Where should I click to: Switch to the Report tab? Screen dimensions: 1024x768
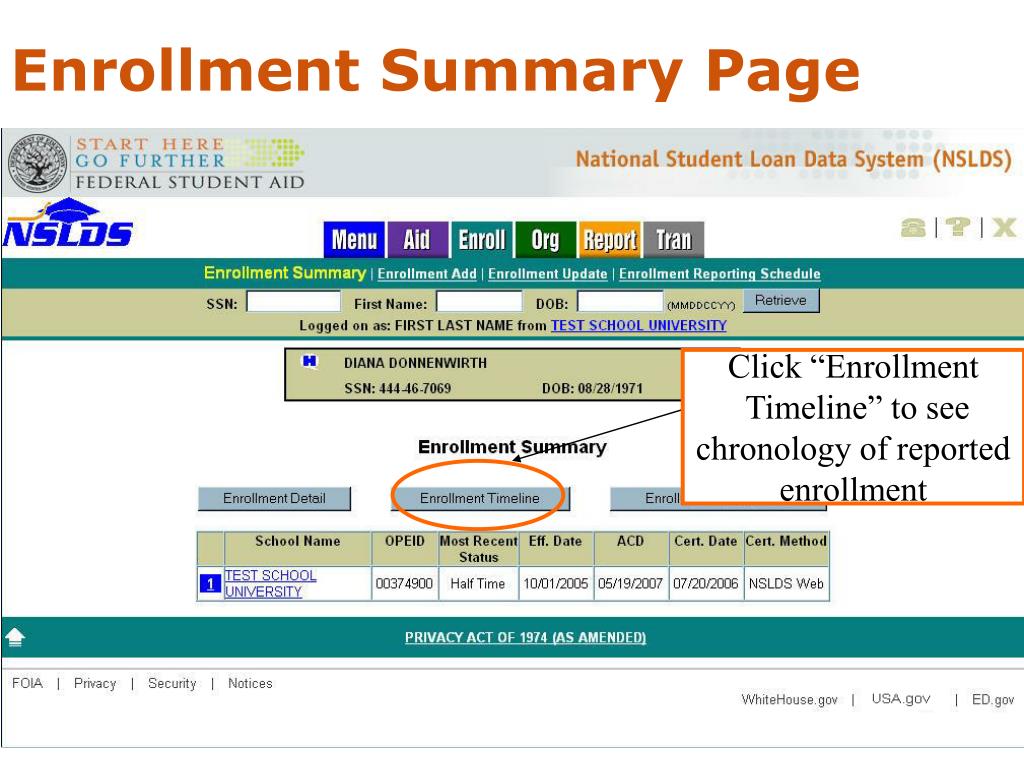(609, 240)
